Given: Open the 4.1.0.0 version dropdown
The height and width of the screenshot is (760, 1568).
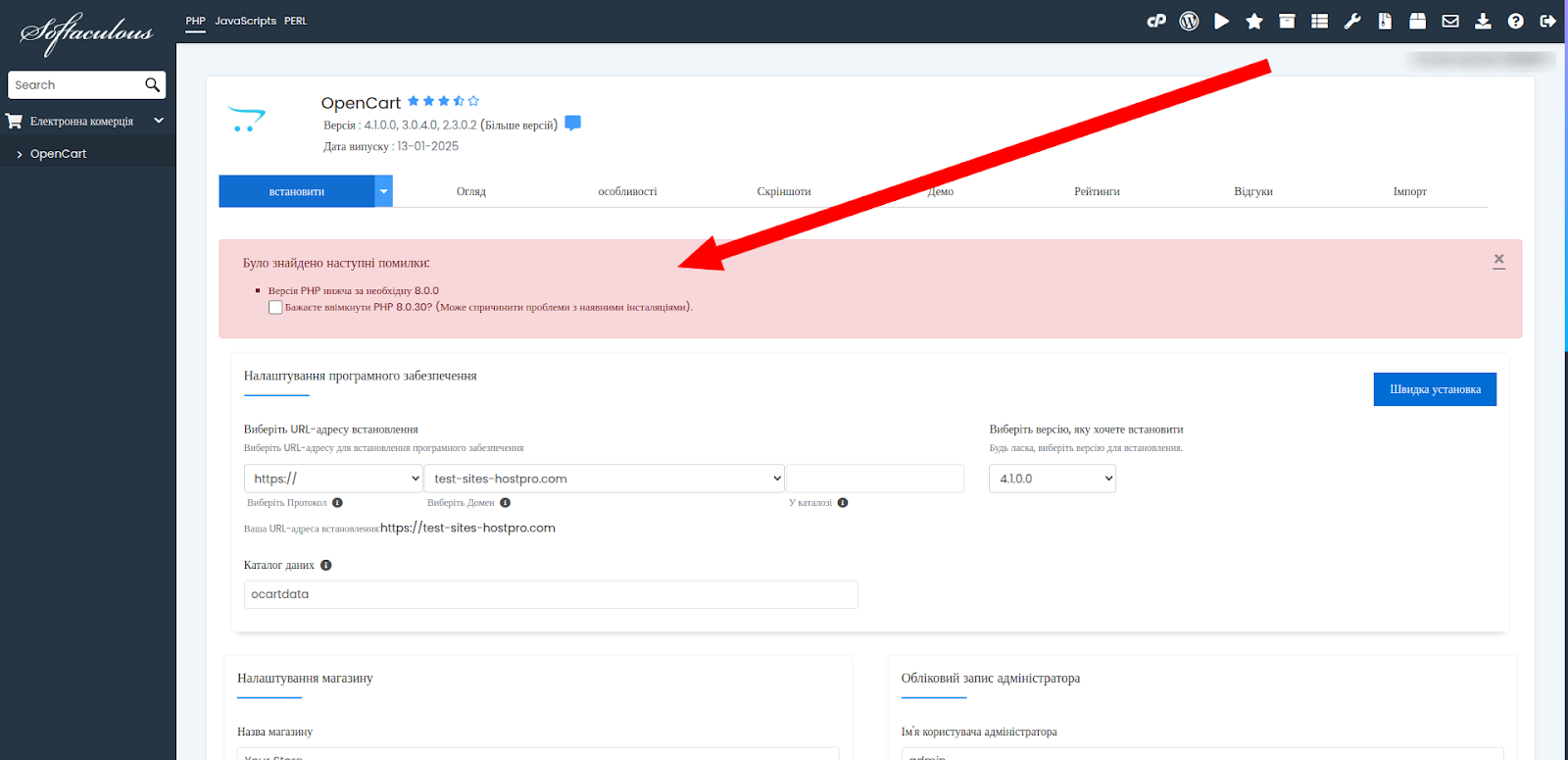Looking at the screenshot, I should (1053, 479).
